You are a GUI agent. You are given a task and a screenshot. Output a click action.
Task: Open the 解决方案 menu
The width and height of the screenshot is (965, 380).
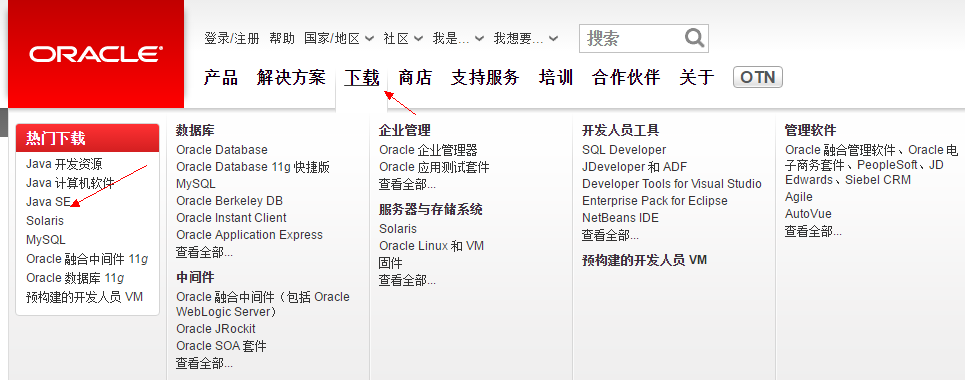point(291,78)
